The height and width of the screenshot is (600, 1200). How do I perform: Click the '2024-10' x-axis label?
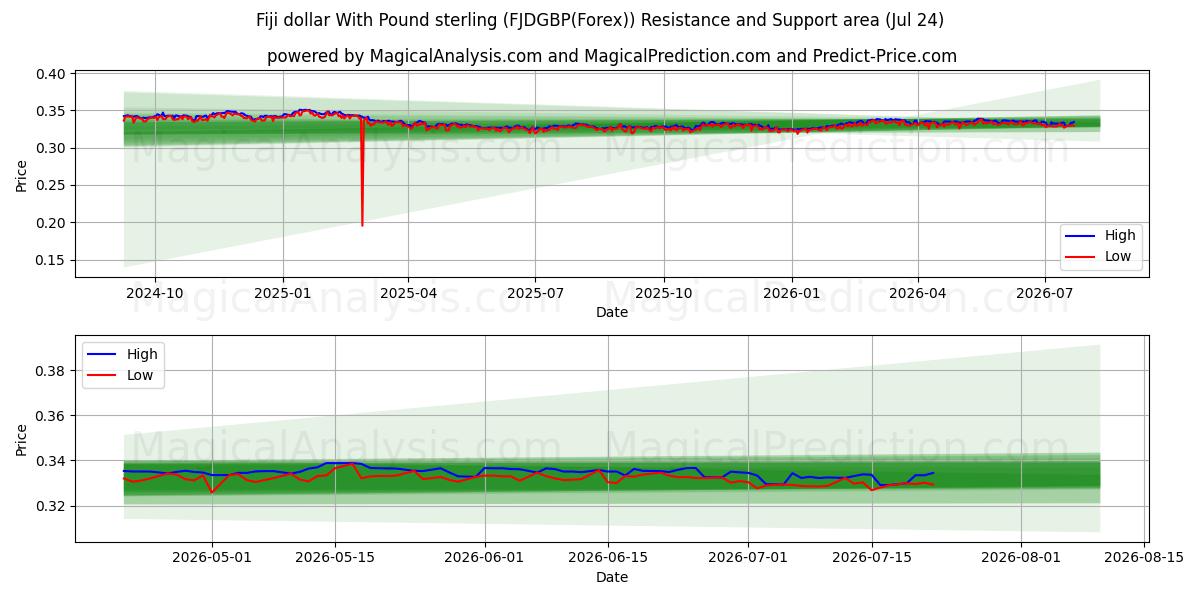click(x=154, y=294)
